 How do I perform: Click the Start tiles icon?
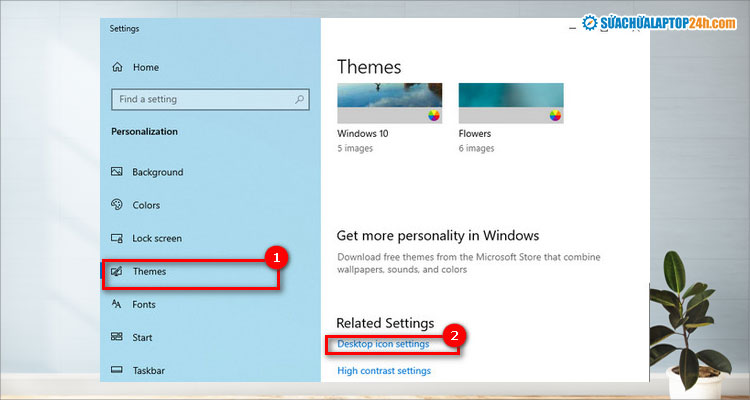(117, 337)
